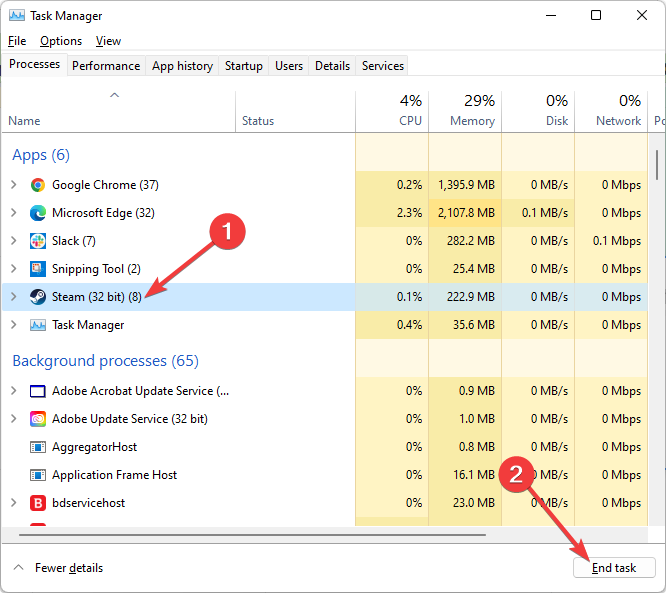Click the Microsoft Edge app icon
Screen dimensions: 666x593
(x=38, y=213)
